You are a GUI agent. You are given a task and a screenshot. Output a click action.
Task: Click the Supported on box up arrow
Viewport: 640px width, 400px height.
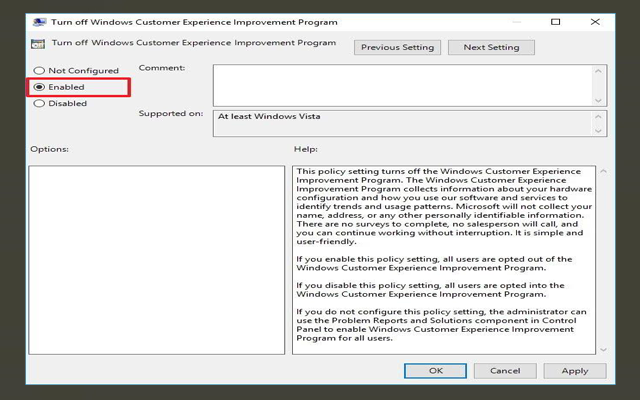tap(600, 116)
